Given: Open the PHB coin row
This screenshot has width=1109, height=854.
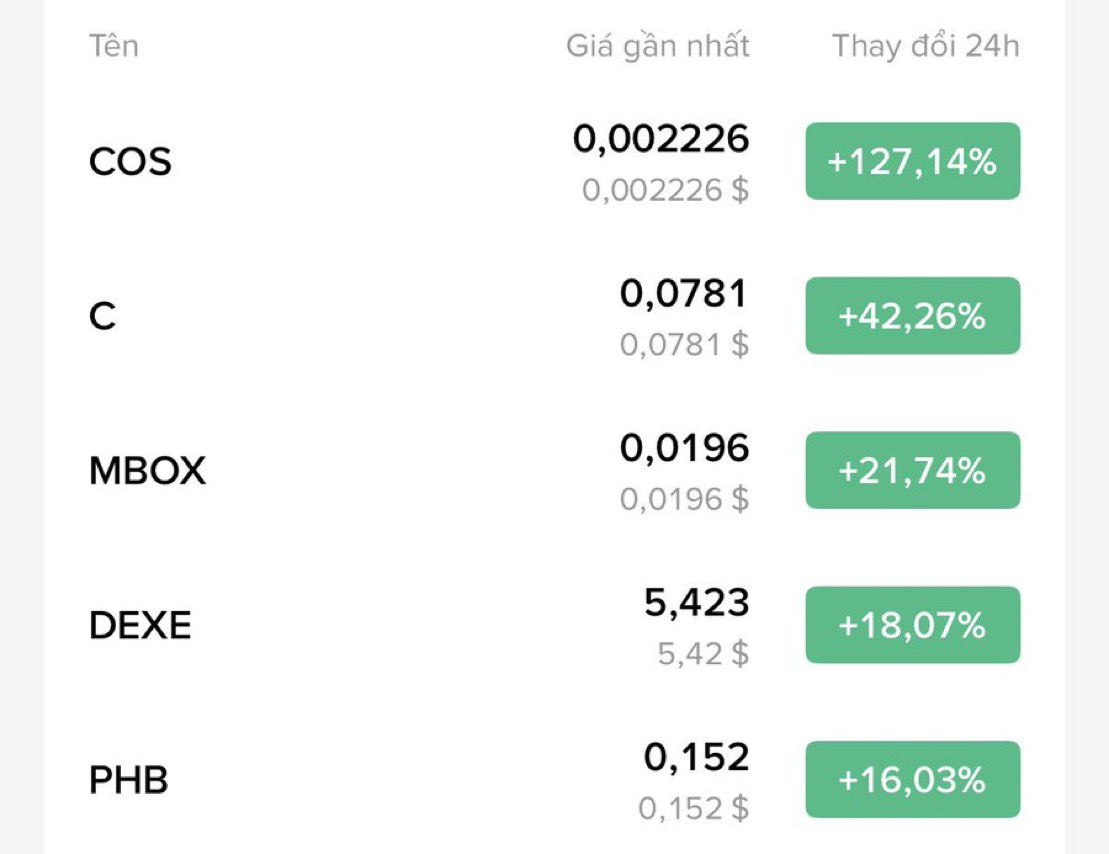Looking at the screenshot, I should [128, 780].
